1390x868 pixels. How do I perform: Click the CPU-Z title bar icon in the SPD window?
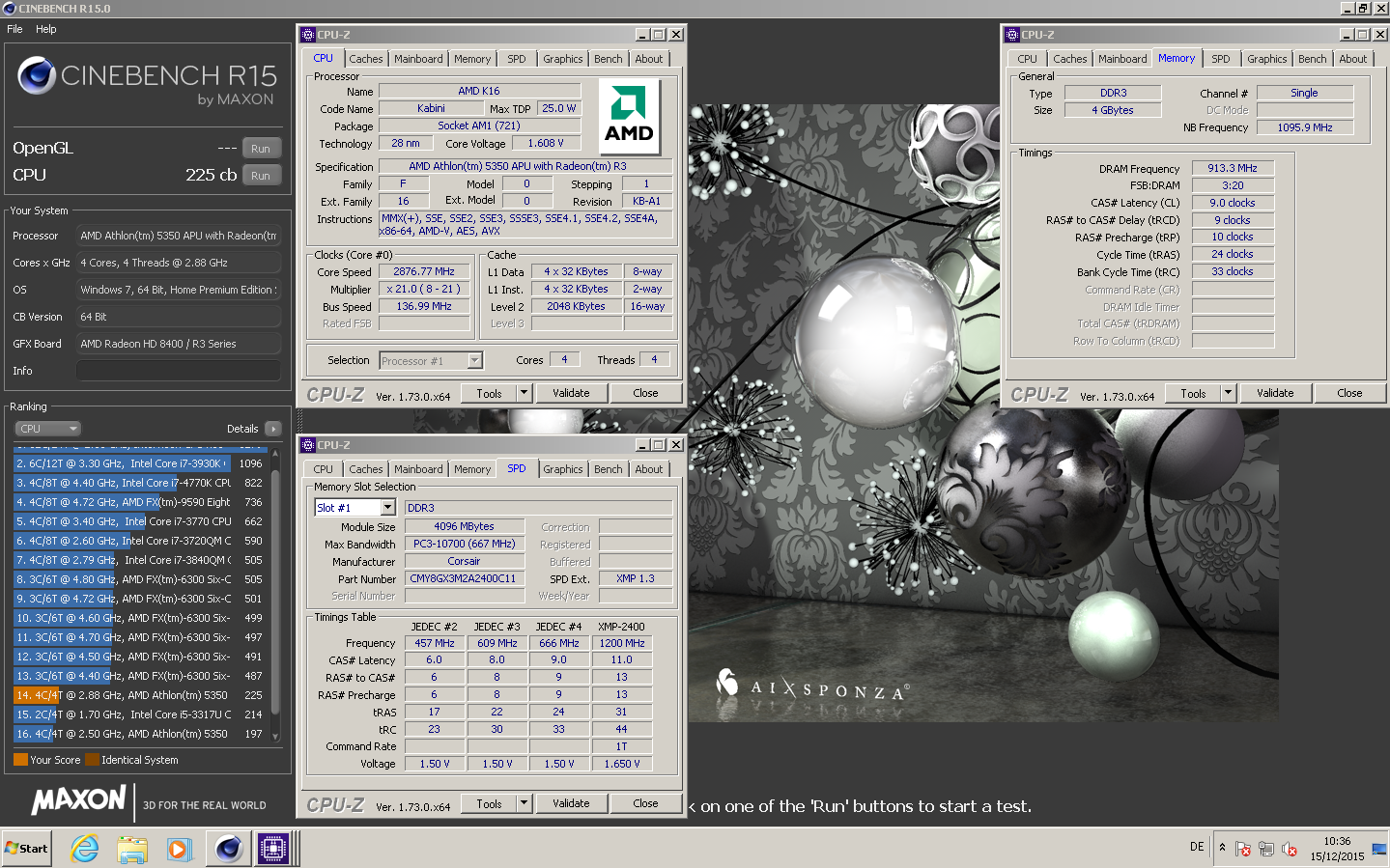(x=309, y=445)
